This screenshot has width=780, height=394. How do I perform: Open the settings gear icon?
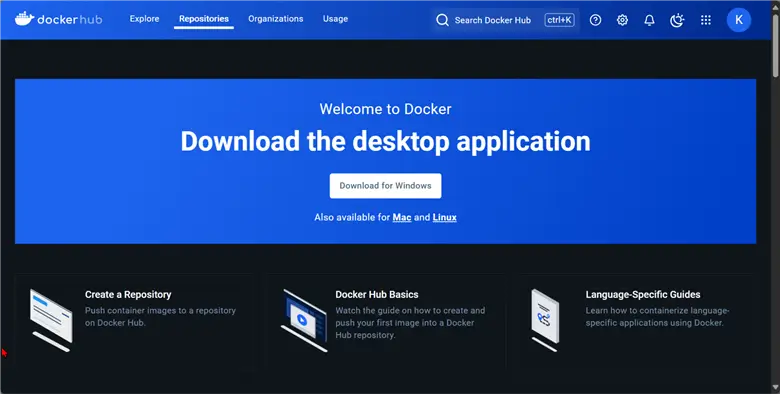click(x=622, y=20)
